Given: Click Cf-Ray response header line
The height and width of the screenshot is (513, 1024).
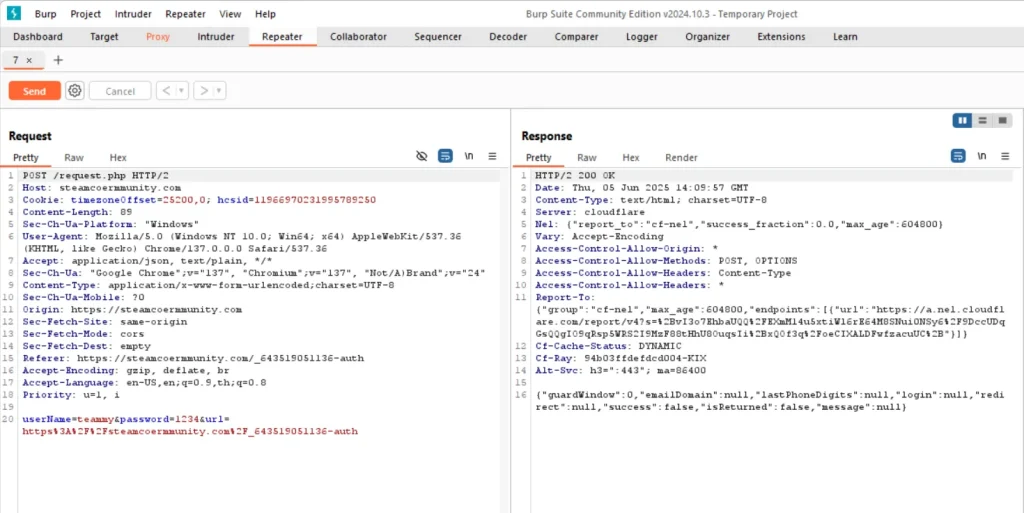Looking at the screenshot, I should coord(620,358).
